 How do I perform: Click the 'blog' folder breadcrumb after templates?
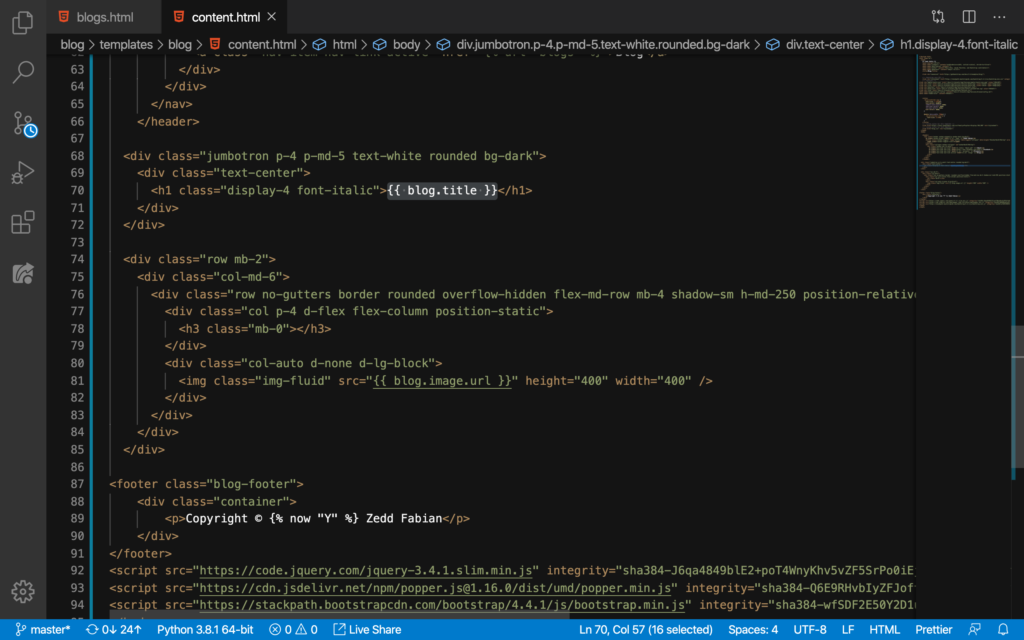[180, 44]
